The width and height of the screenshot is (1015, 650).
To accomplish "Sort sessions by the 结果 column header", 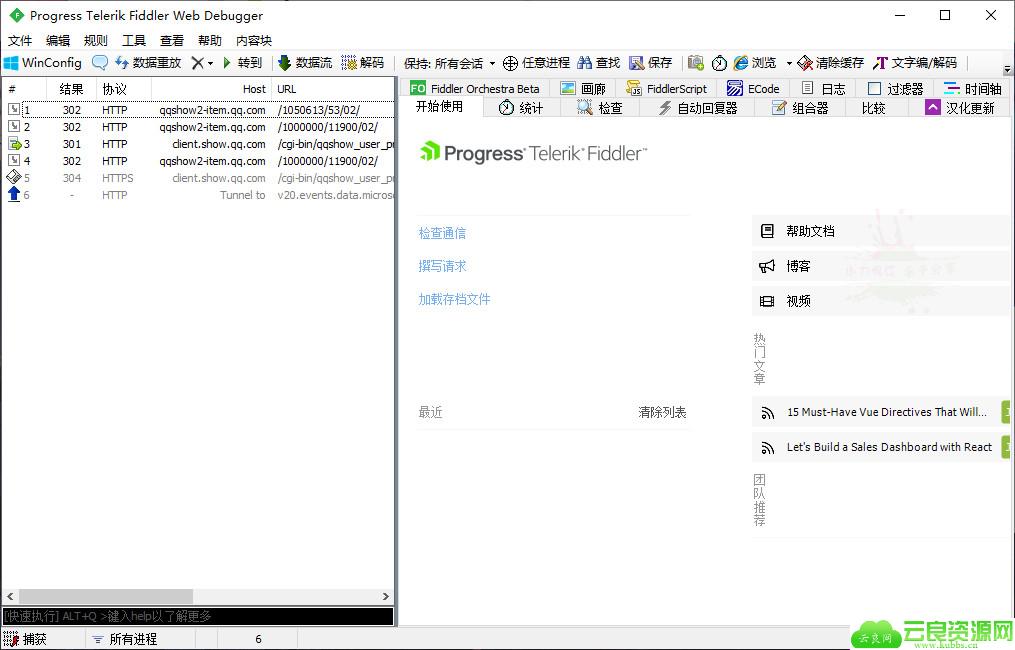I will click(x=71, y=89).
